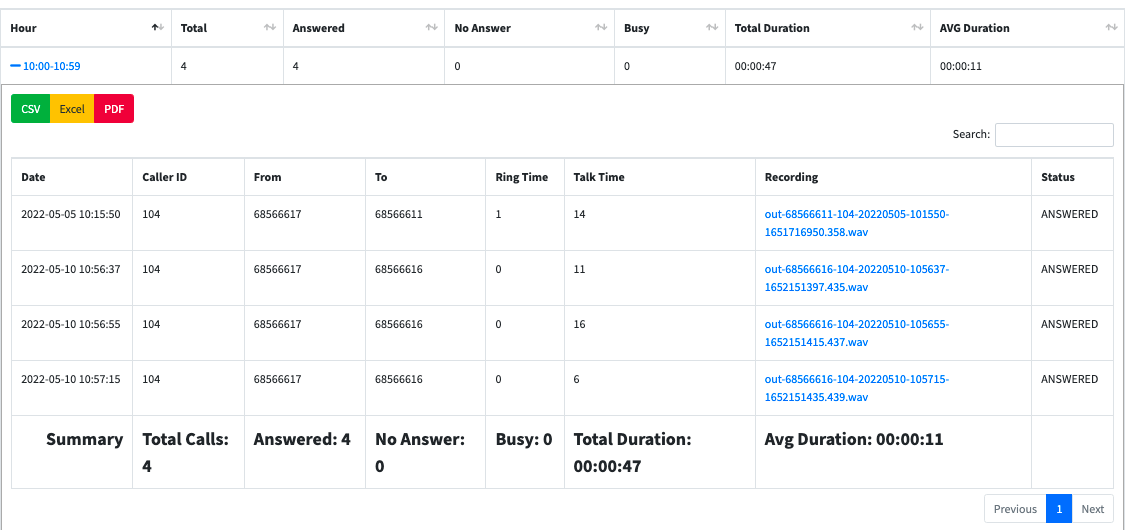Open recording out-68566616-104-20220510-105655 wav
The image size is (1130, 530).
[x=857, y=332]
